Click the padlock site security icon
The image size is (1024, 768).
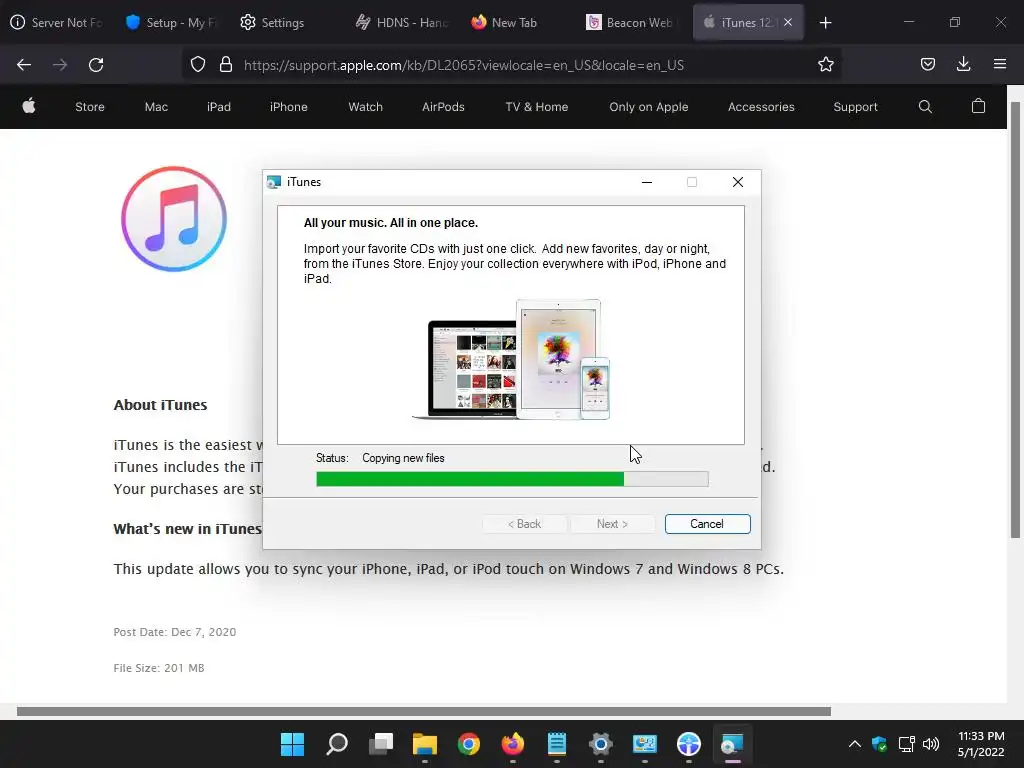(226, 65)
